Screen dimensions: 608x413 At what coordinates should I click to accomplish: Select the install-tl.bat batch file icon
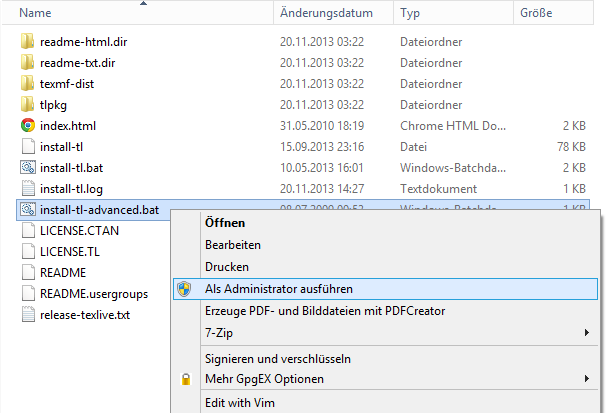(x=28, y=168)
